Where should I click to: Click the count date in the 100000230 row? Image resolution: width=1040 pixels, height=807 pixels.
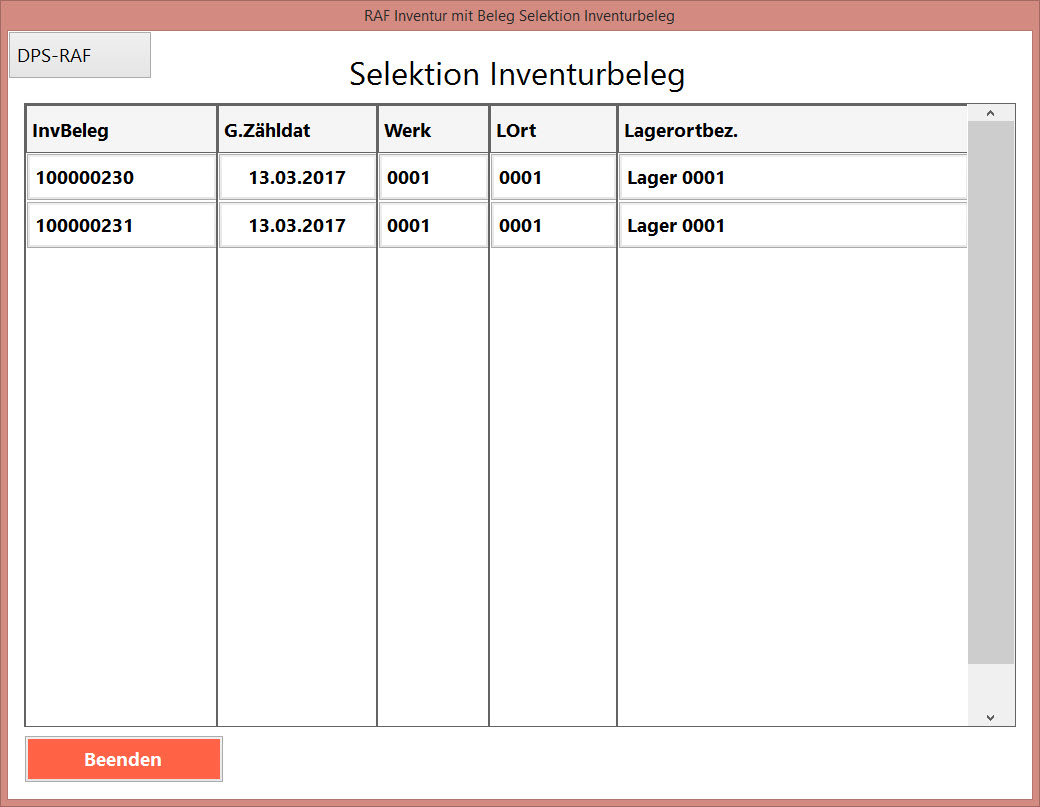point(297,178)
